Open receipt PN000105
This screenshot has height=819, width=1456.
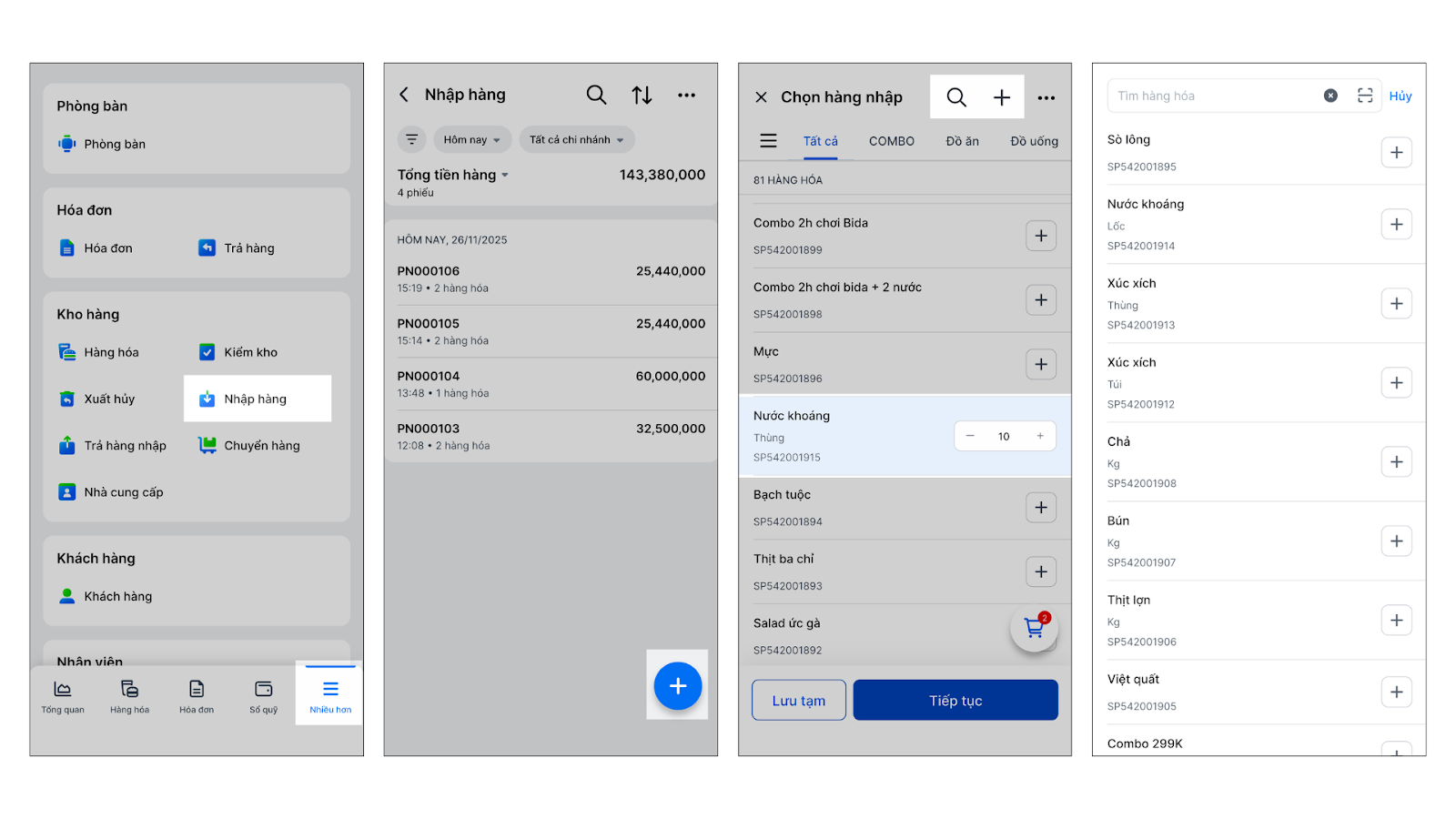coord(551,331)
